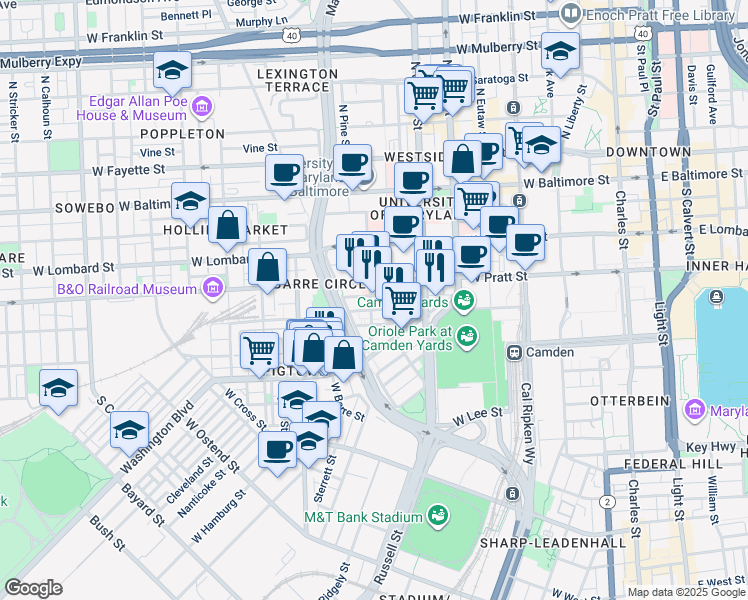Select grocery cart marker below W Baltimore St
This screenshot has width=748, height=600.
tap(473, 202)
